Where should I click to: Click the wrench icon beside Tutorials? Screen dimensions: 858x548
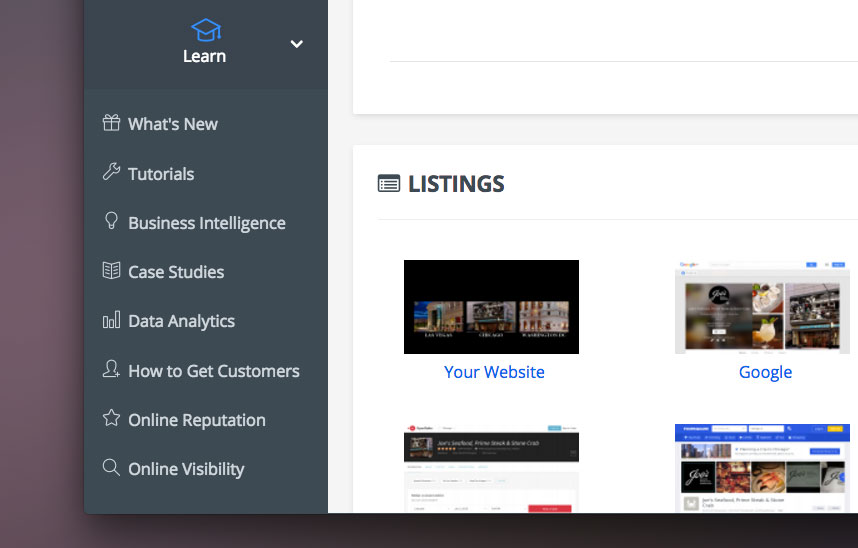coord(111,172)
